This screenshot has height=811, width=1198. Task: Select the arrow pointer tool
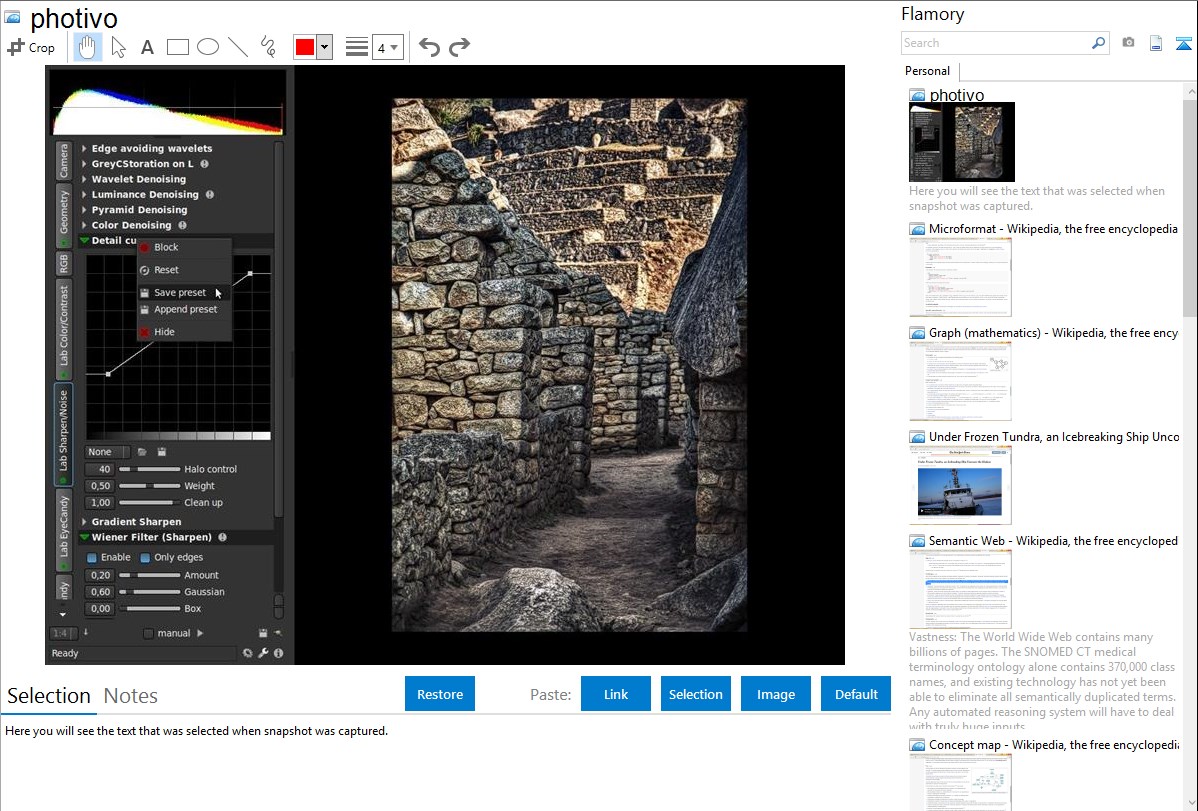118,47
